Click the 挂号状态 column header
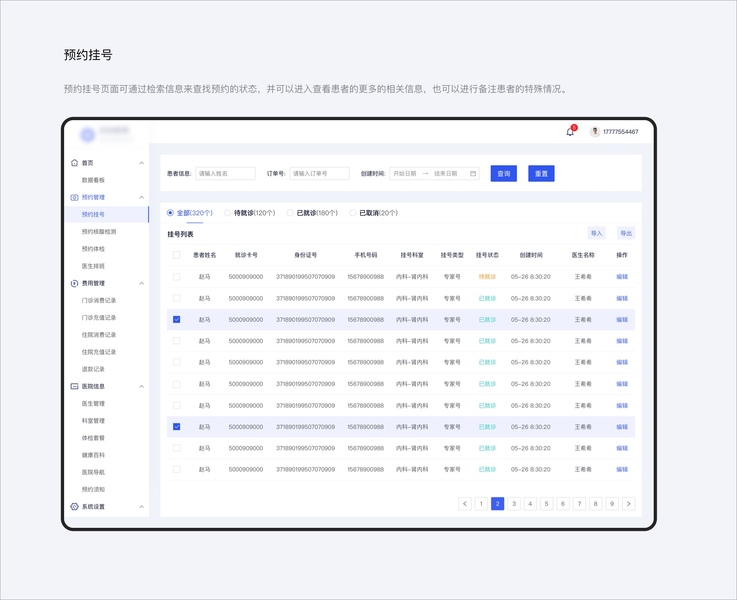Screen dimensions: 737x600 pos(487,255)
